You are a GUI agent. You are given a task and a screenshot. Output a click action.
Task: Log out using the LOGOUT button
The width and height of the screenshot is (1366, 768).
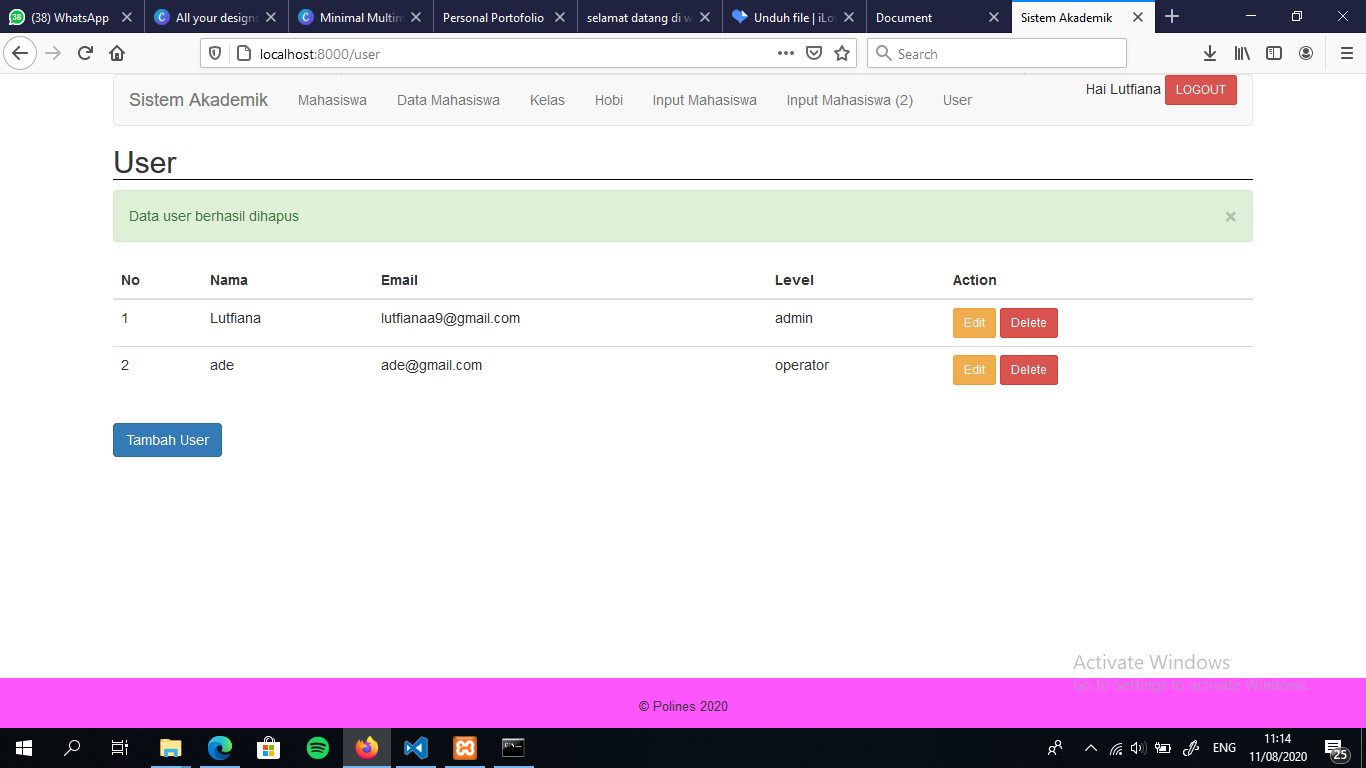[1200, 90]
